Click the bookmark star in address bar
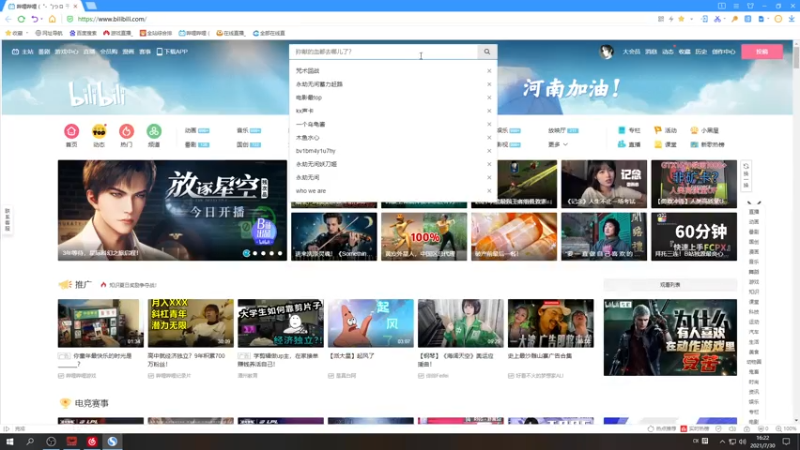The width and height of the screenshot is (800, 450). 681,19
